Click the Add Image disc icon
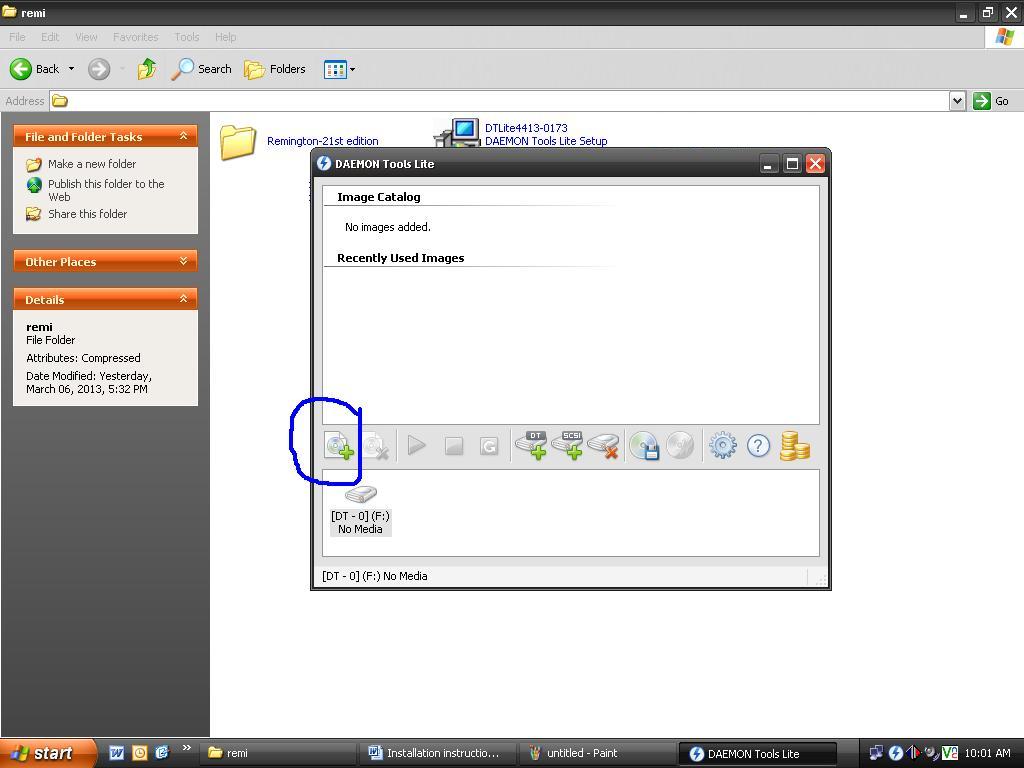The width and height of the screenshot is (1024, 768). [x=340, y=447]
